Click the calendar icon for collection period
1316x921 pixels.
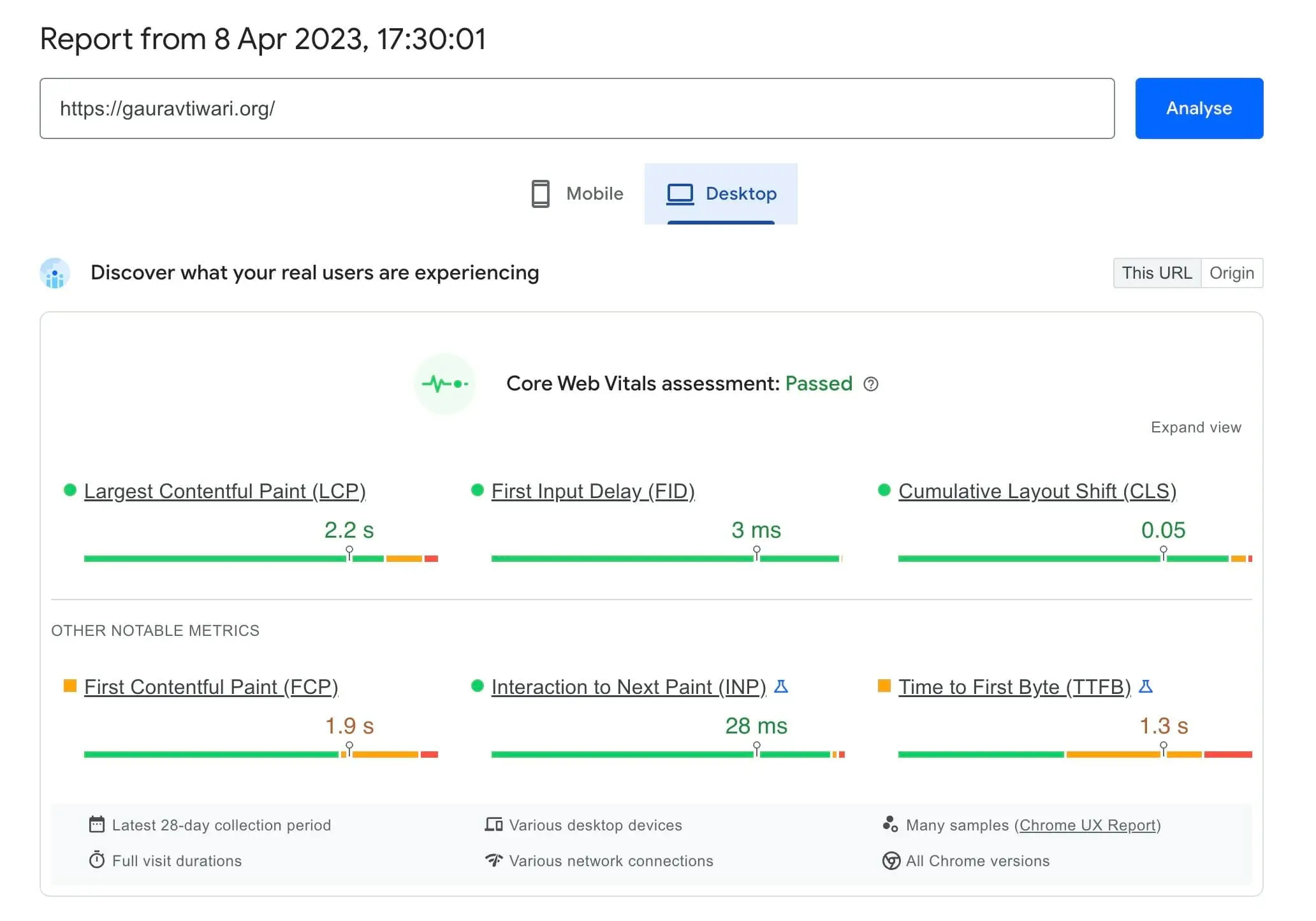96,825
